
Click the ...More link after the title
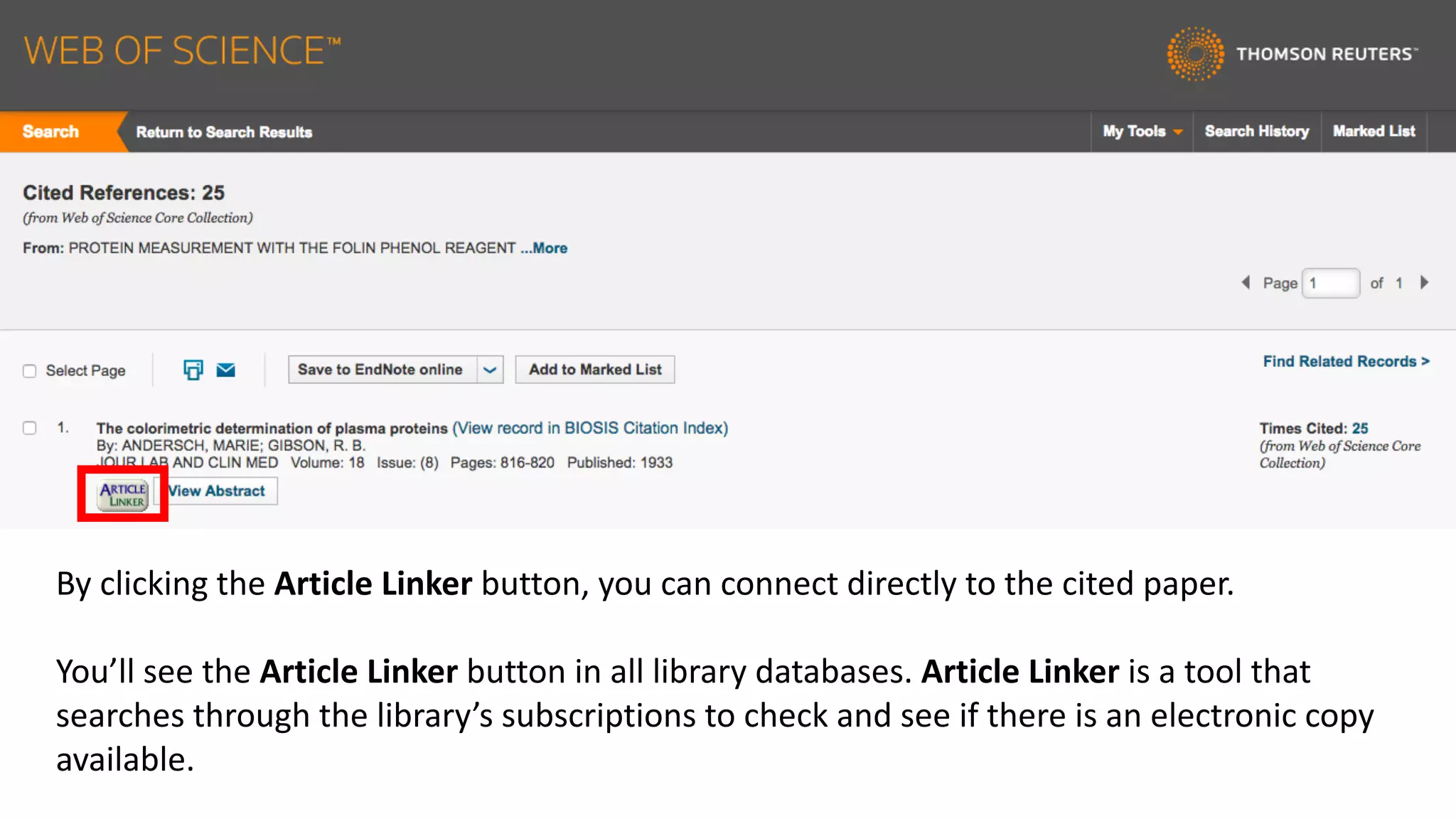[x=544, y=248]
